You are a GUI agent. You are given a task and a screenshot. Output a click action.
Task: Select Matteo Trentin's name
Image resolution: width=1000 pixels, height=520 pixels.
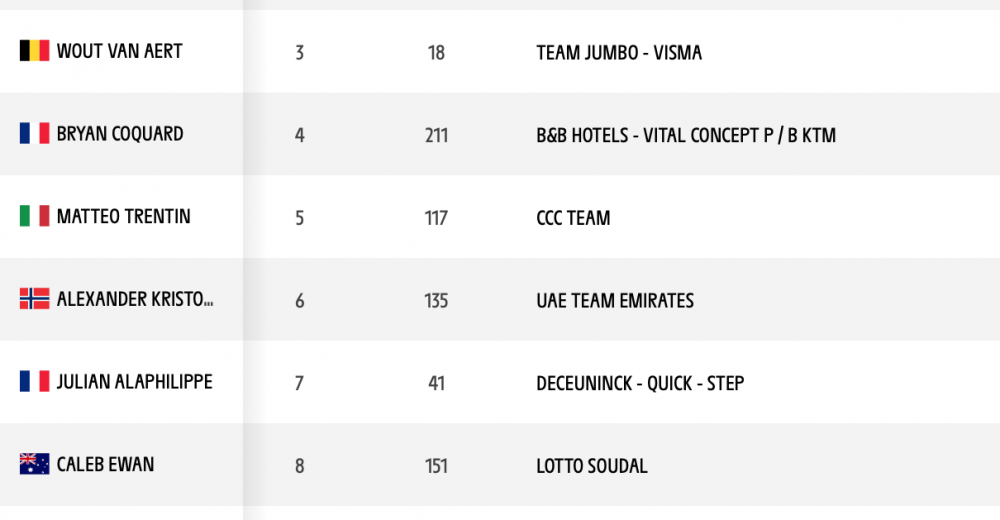tap(124, 216)
